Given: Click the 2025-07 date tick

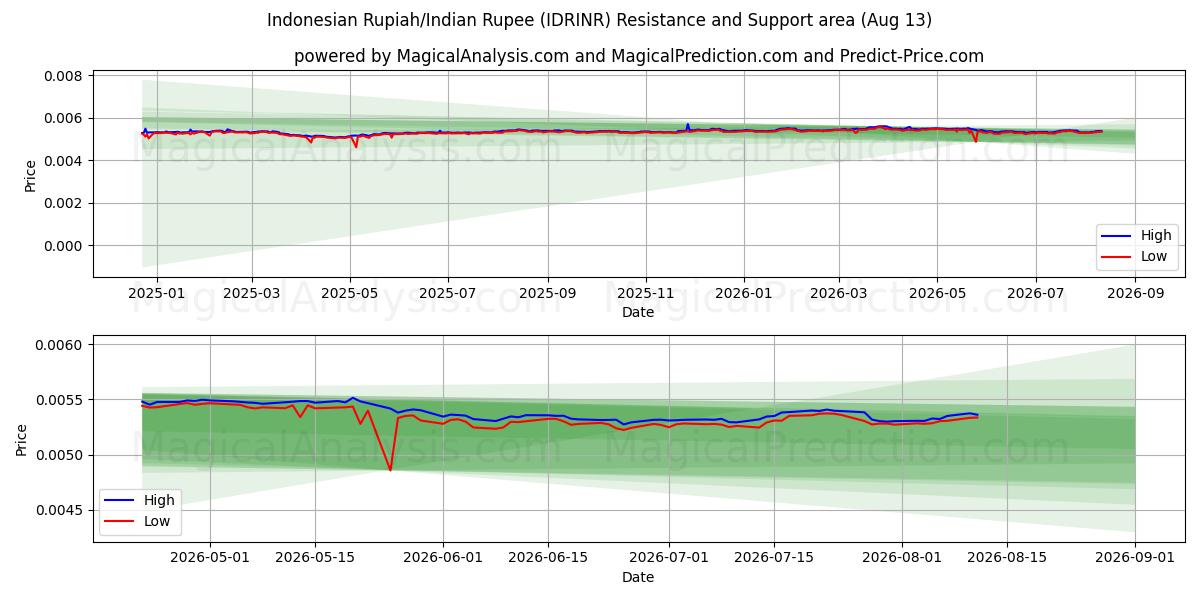Looking at the screenshot, I should [447, 294].
